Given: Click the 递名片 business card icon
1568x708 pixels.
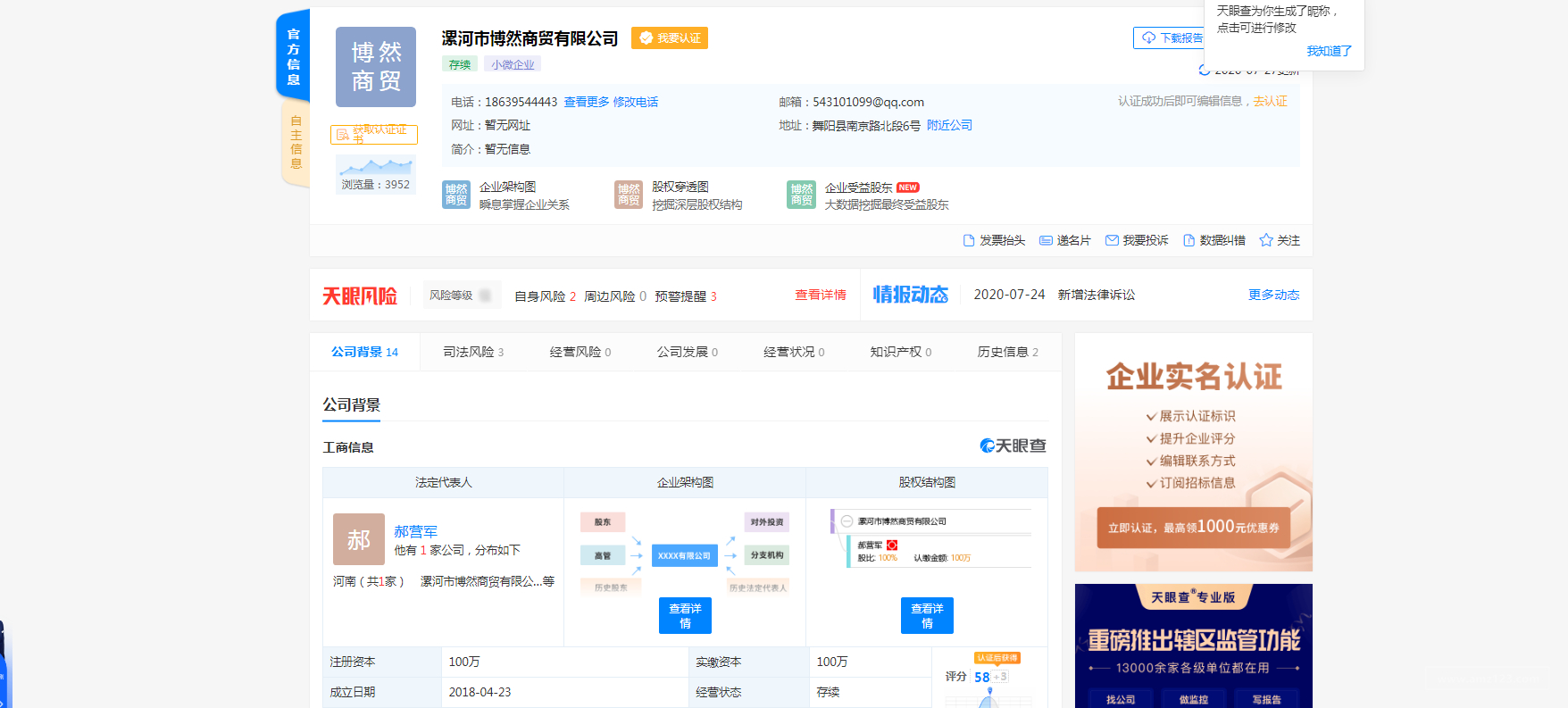Looking at the screenshot, I should [x=1046, y=240].
